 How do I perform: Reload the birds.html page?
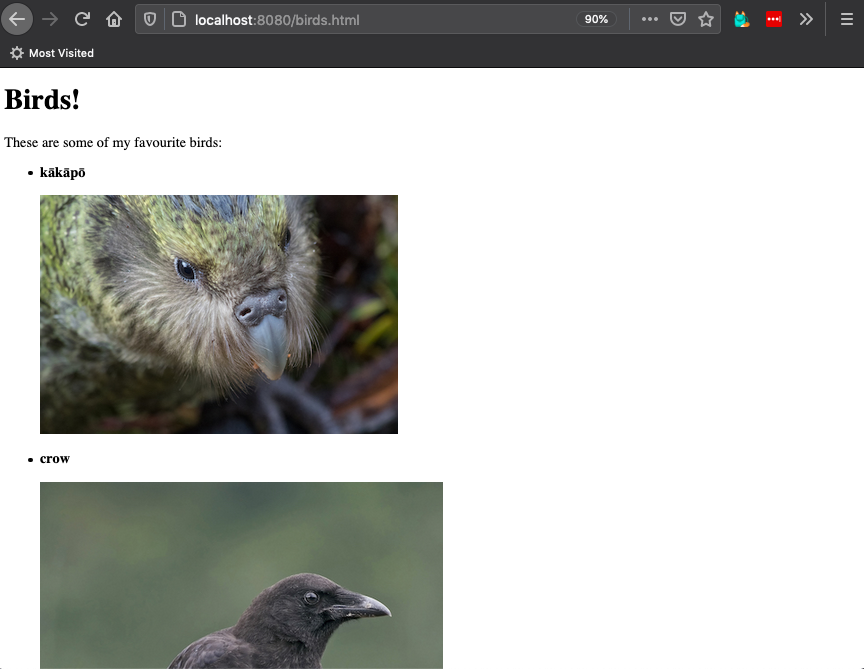[82, 19]
